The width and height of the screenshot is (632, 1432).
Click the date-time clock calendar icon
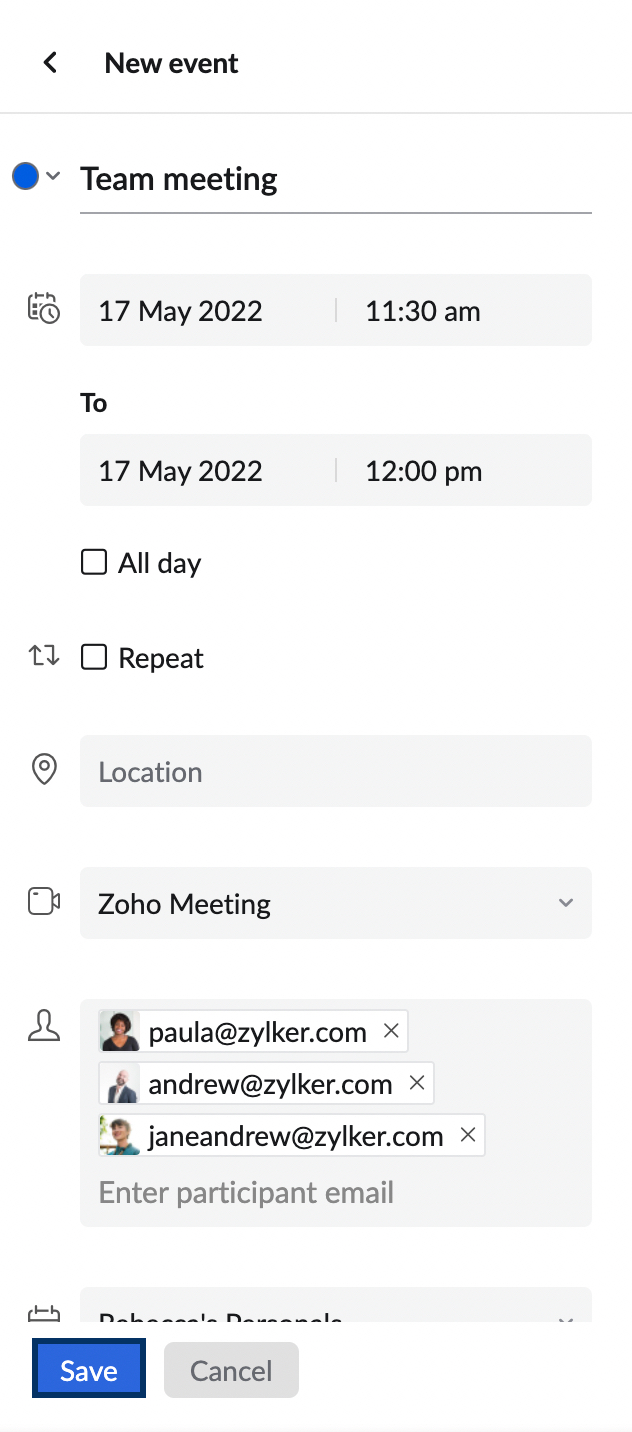[x=44, y=309]
